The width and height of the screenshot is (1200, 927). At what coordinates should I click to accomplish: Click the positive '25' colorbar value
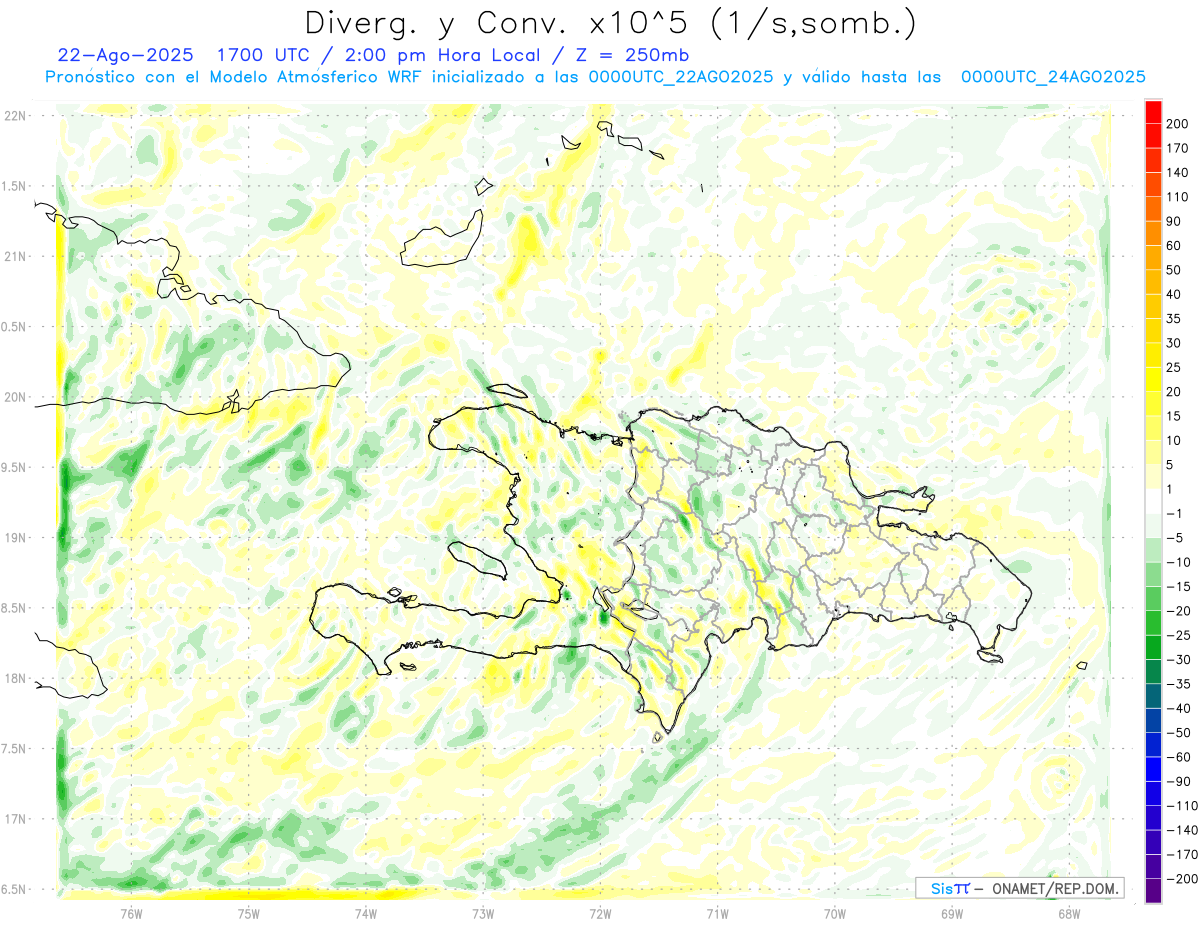(x=1175, y=368)
